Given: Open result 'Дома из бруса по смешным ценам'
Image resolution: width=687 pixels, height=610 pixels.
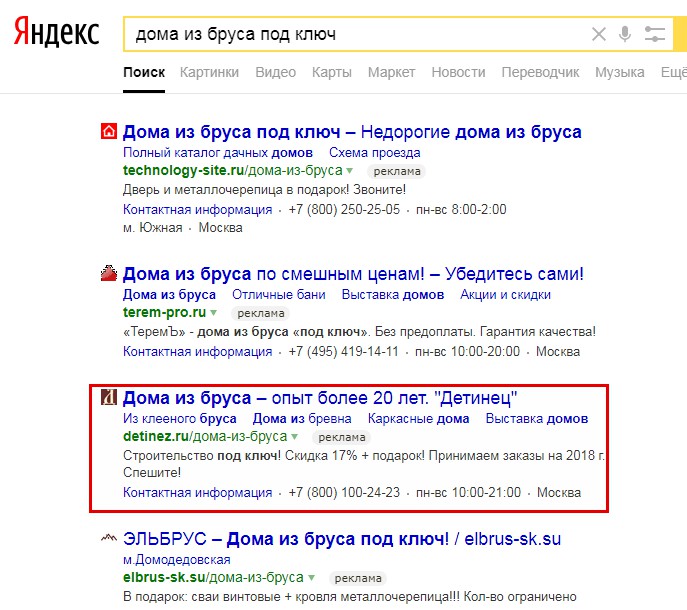Looking at the screenshot, I should click(353, 274).
